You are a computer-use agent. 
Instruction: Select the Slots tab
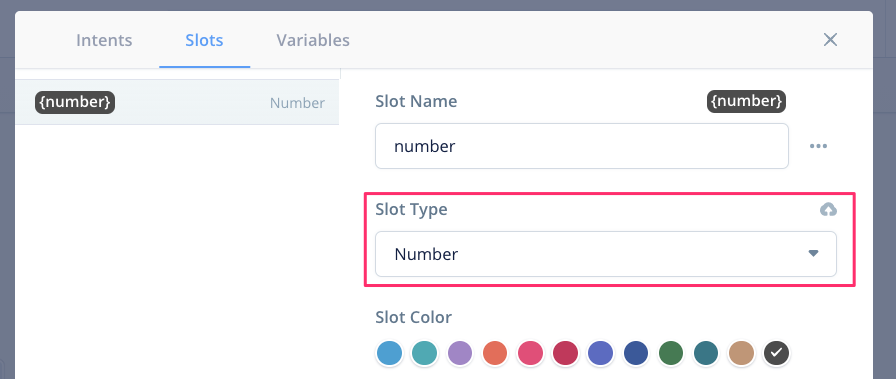[x=204, y=40]
